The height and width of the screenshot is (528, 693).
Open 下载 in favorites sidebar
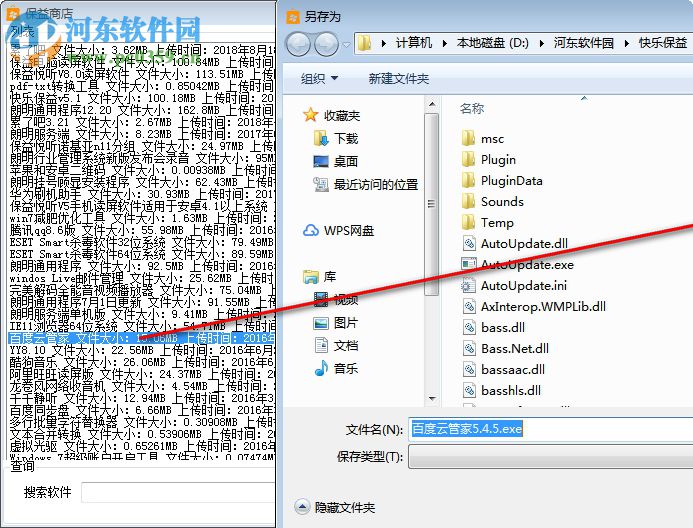(x=335, y=139)
